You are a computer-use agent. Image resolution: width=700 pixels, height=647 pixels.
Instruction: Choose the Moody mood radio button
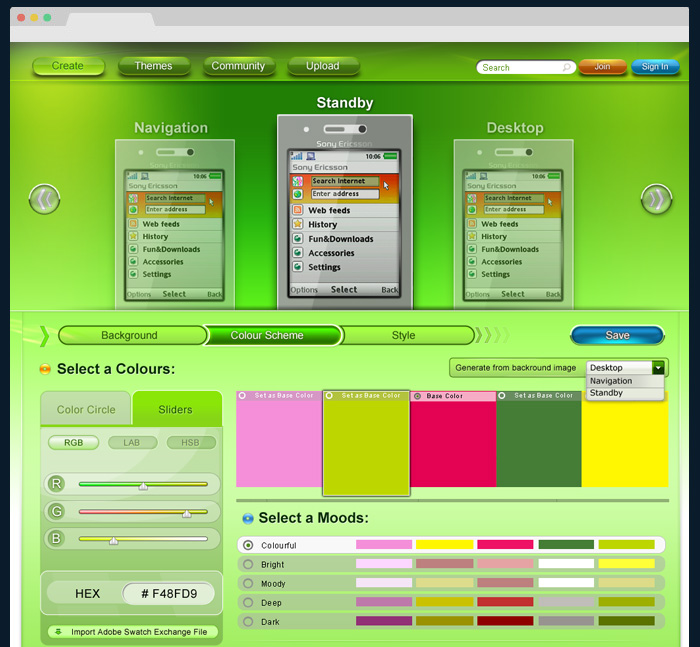click(248, 584)
